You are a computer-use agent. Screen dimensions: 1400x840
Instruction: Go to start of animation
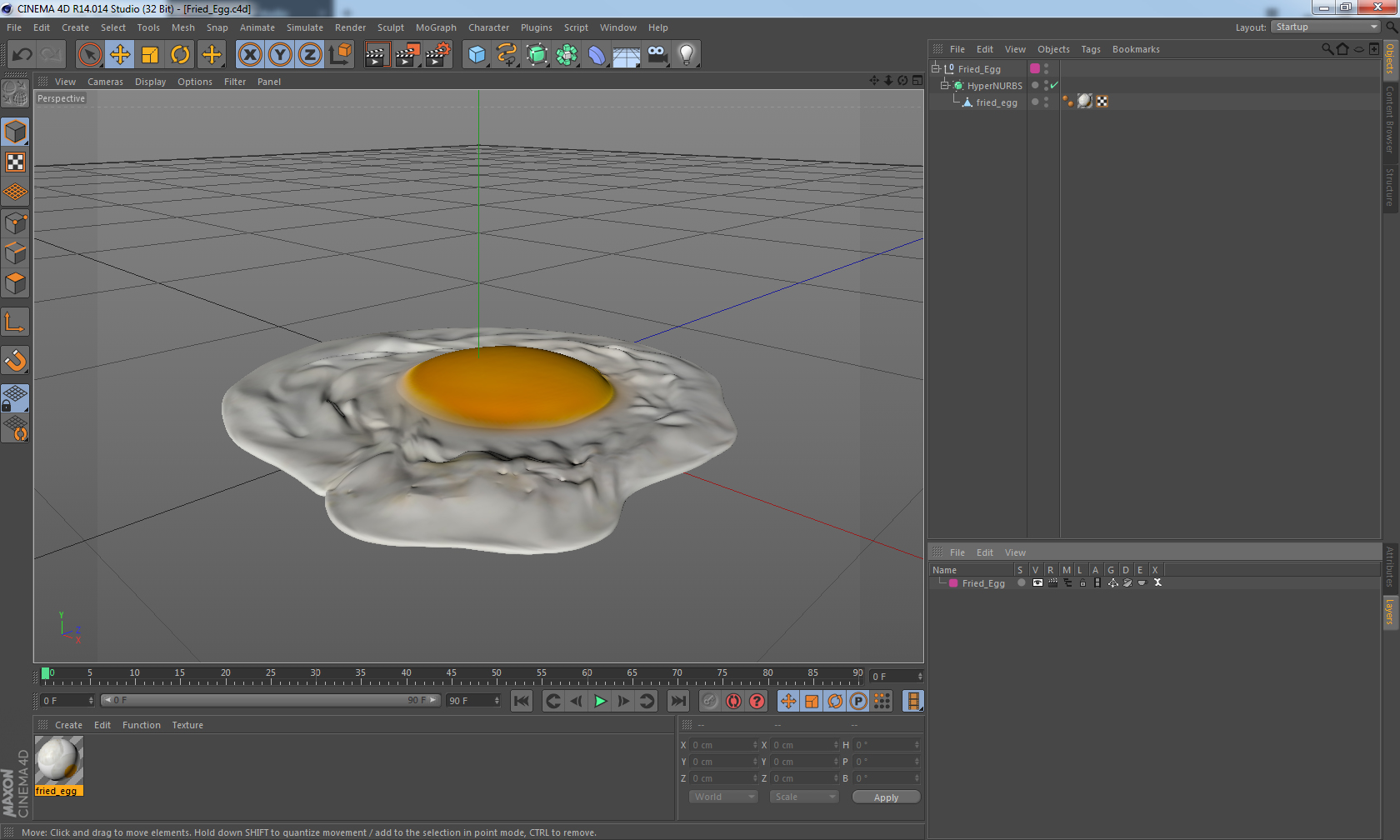(522, 701)
